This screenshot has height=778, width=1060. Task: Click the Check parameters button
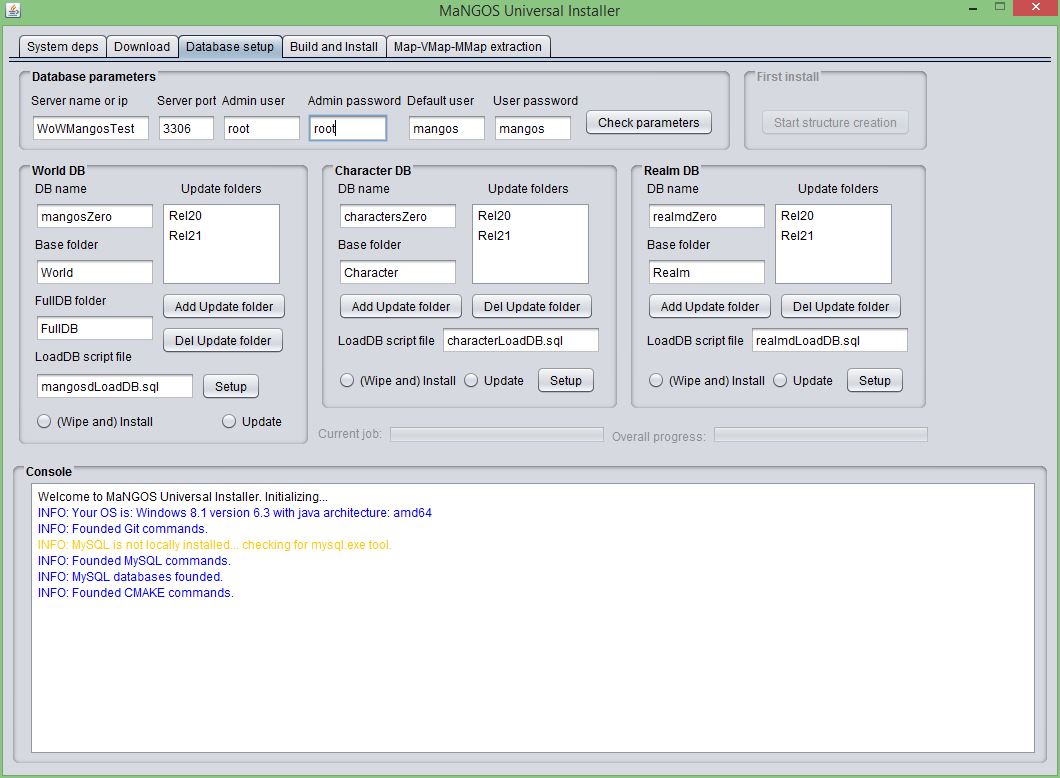(x=648, y=122)
